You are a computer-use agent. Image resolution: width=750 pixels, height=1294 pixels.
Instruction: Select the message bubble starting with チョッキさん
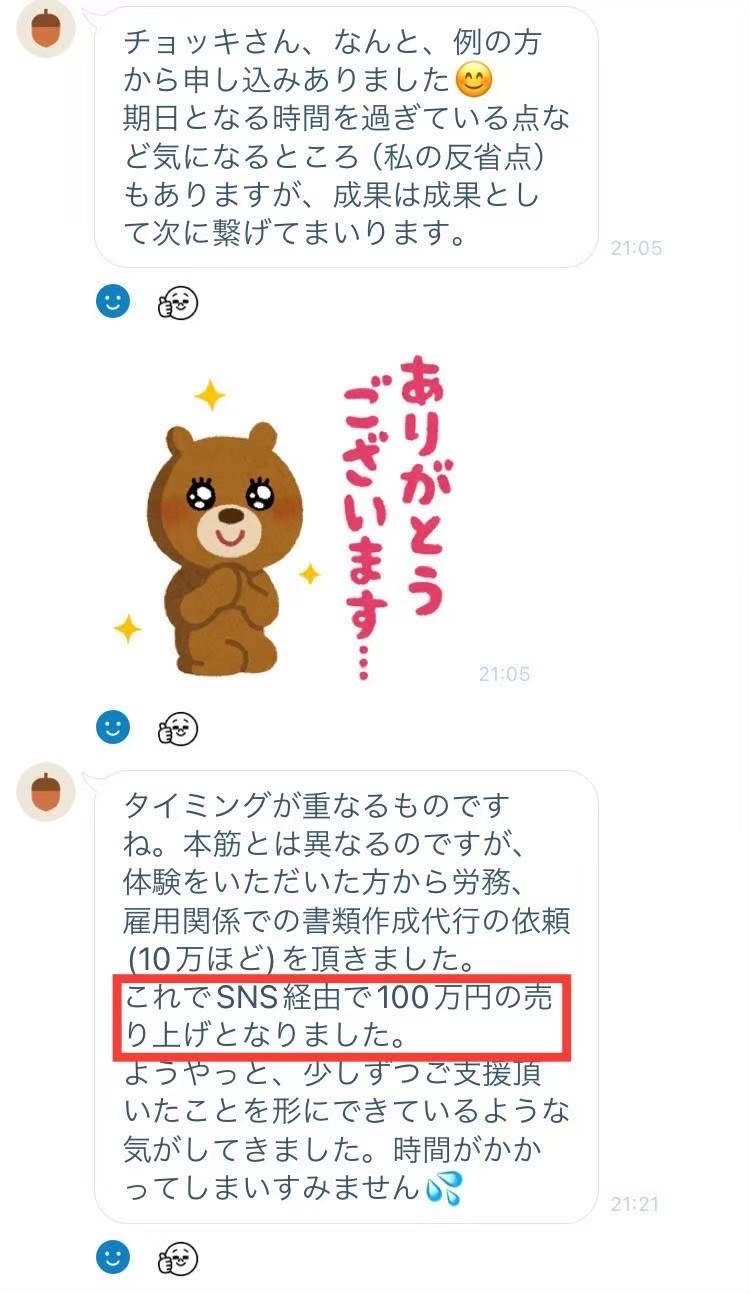[x=345, y=137]
